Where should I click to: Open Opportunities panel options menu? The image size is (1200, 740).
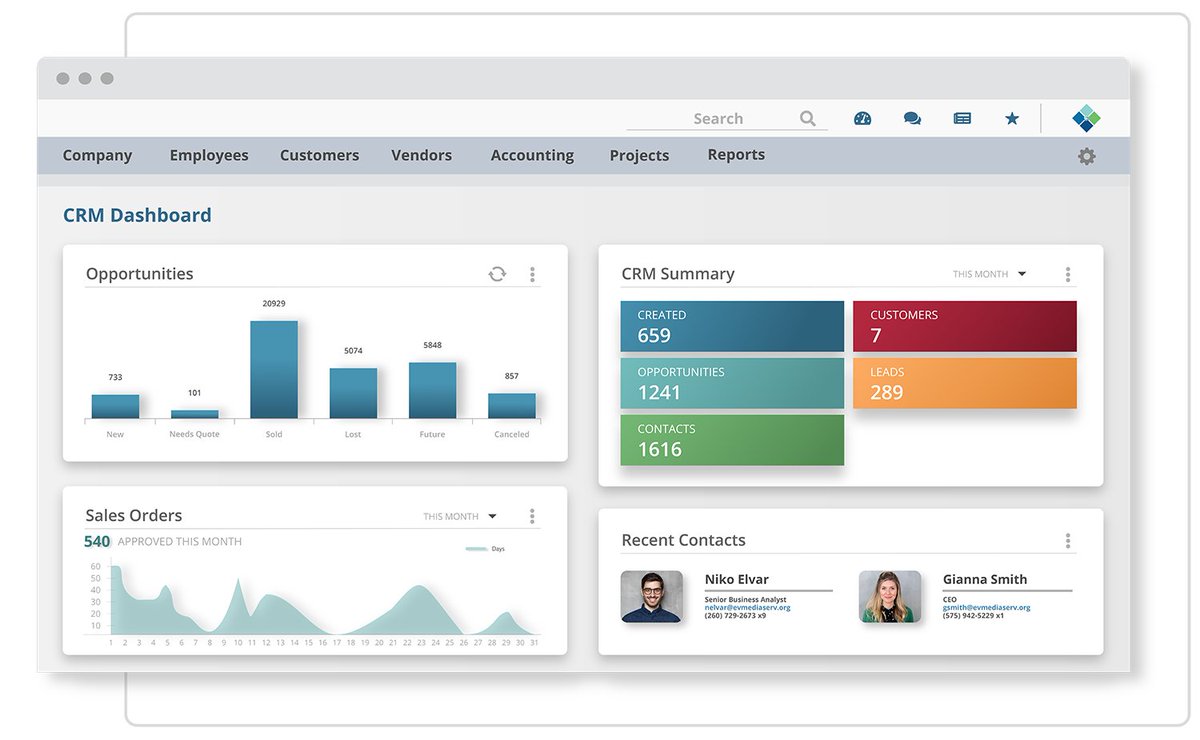[532, 274]
